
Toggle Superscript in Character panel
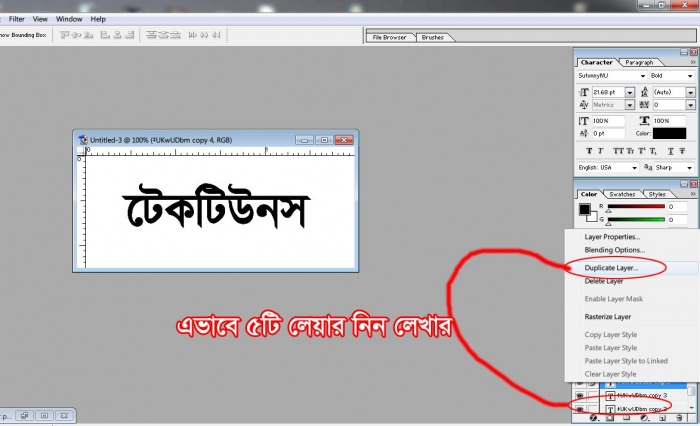[642, 151]
